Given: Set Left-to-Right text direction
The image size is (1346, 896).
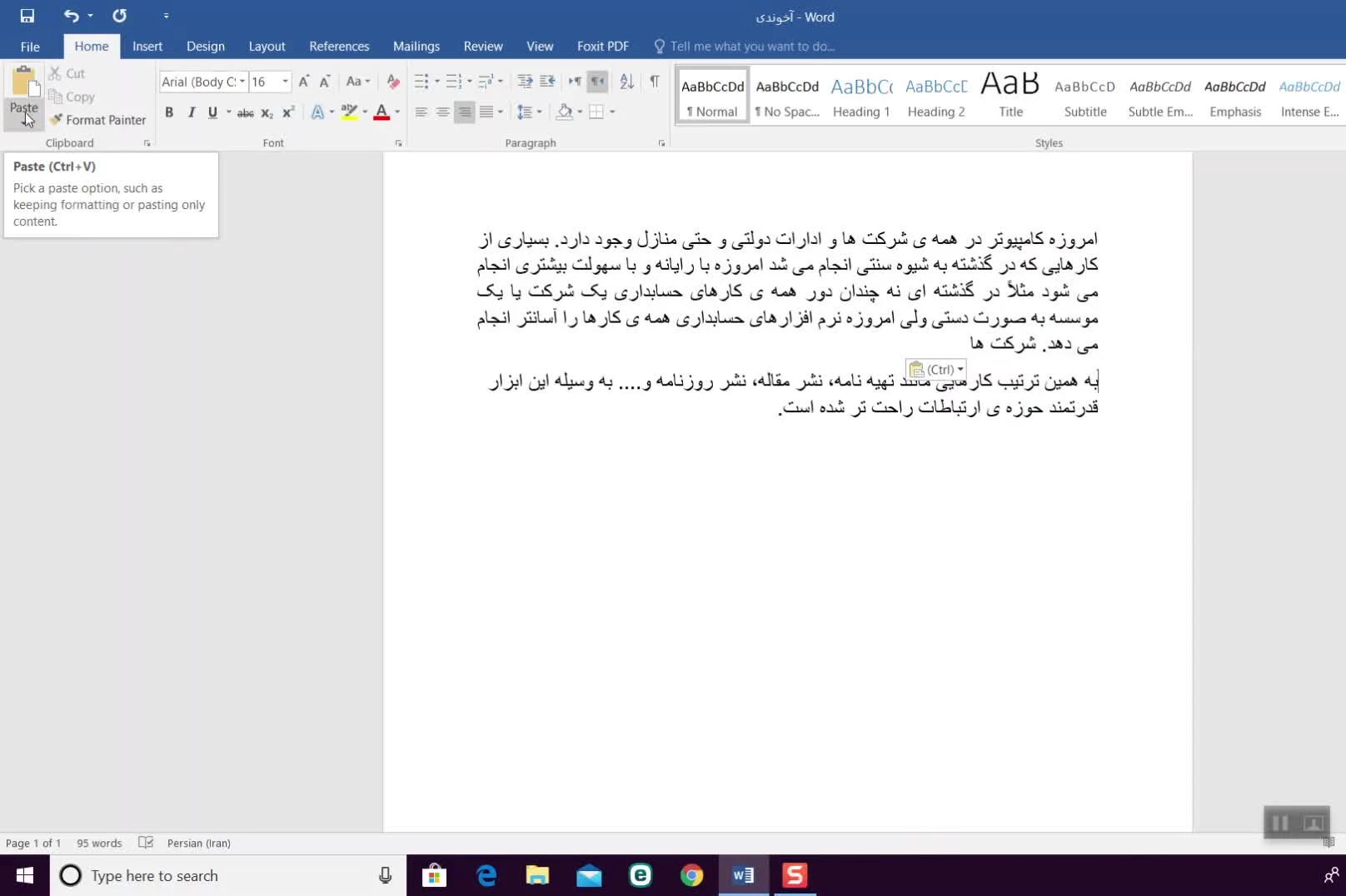Looking at the screenshot, I should (x=575, y=82).
